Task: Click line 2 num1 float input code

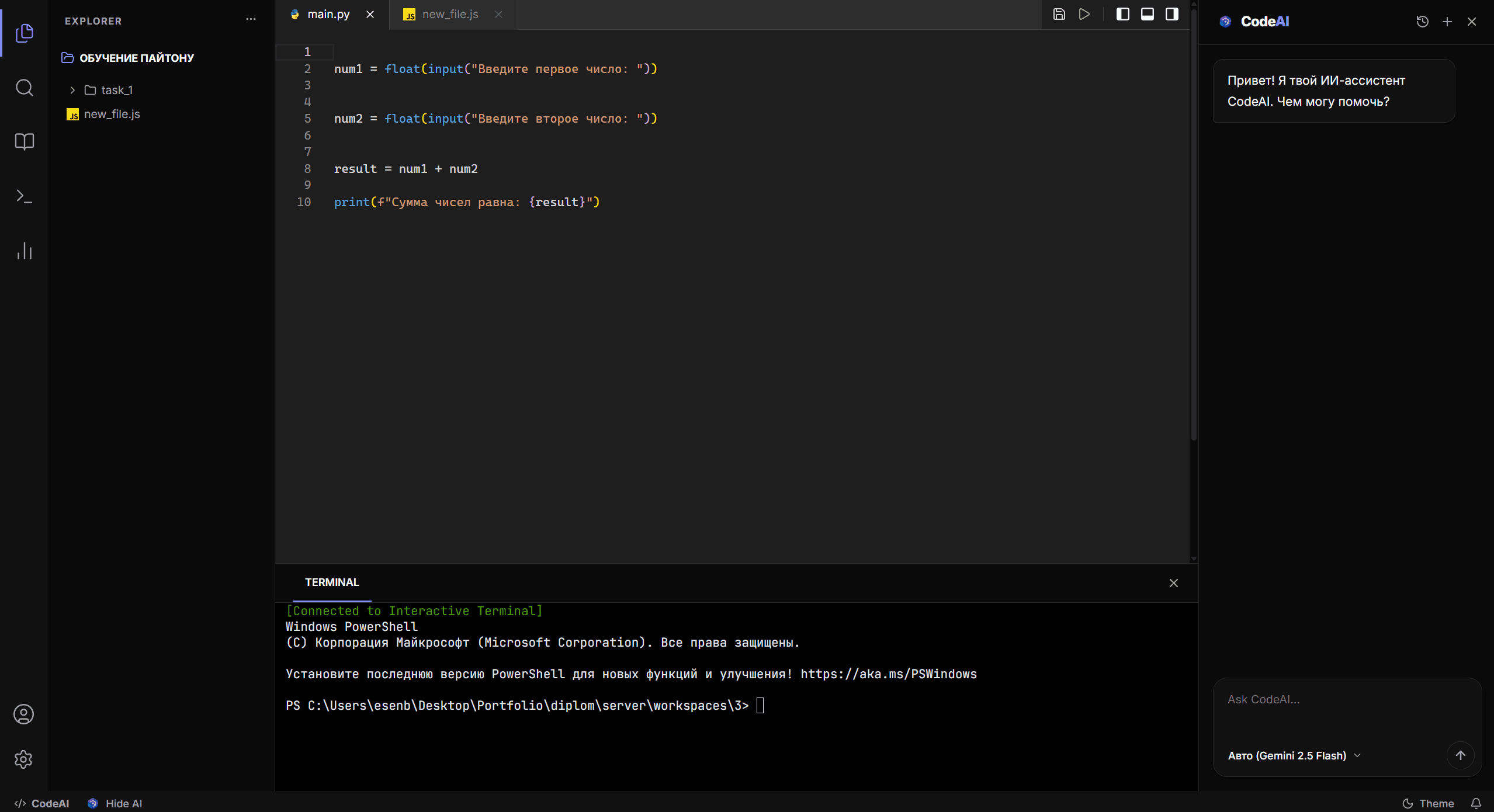Action: pos(495,69)
